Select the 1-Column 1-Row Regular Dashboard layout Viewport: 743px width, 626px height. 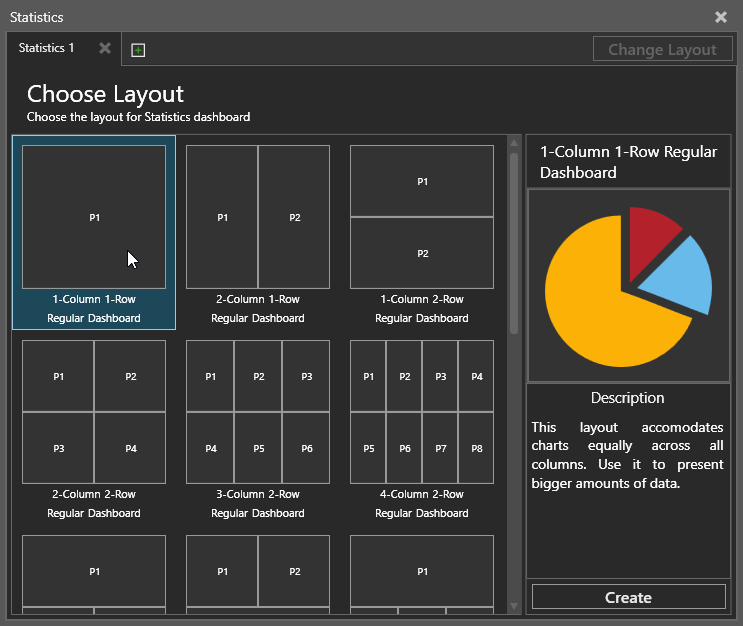point(94,232)
